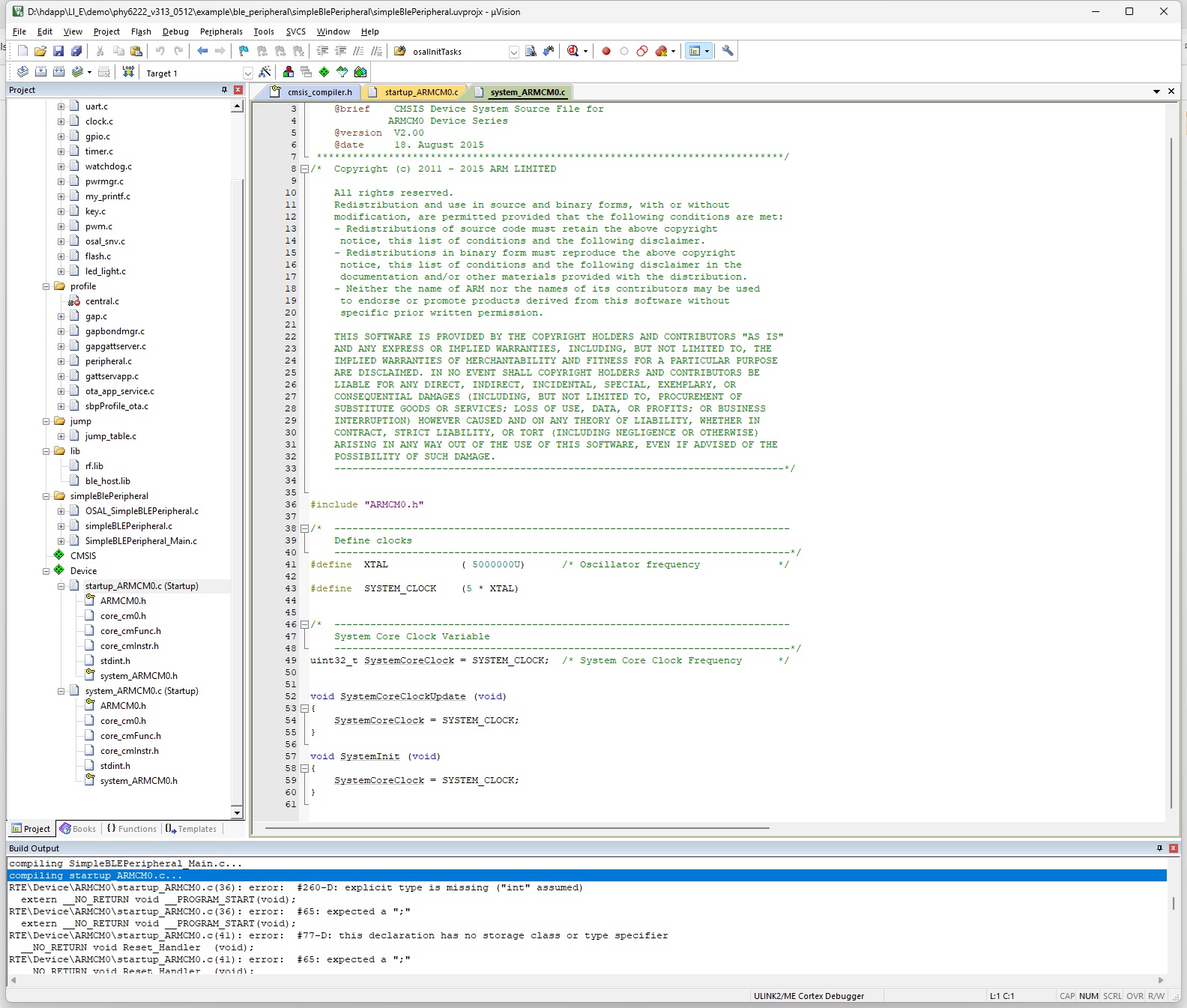Select CMSIS component in project tree
The image size is (1187, 1008).
coord(83,556)
